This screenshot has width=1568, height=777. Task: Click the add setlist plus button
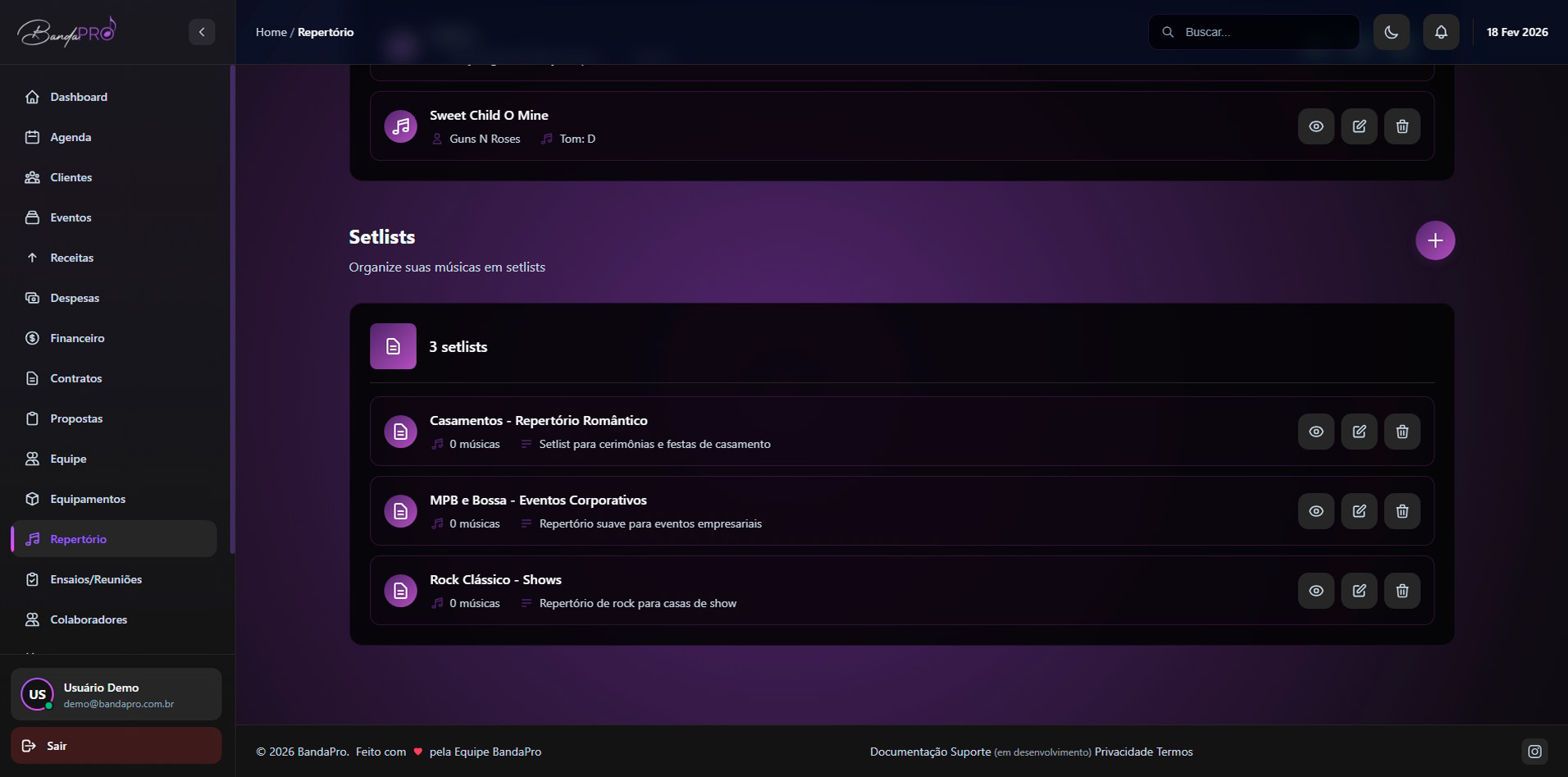tap(1434, 240)
